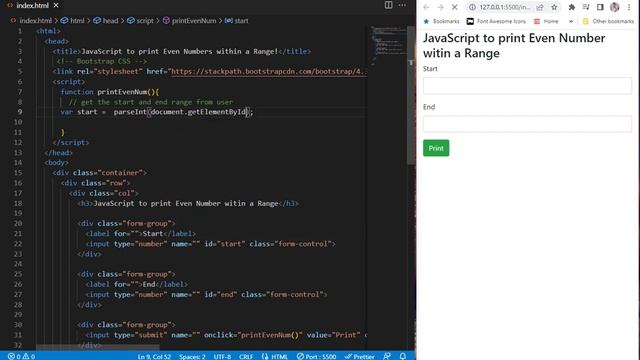This screenshot has height=360, width=640.
Task: Click the Prettier status bar item
Action: point(359,356)
